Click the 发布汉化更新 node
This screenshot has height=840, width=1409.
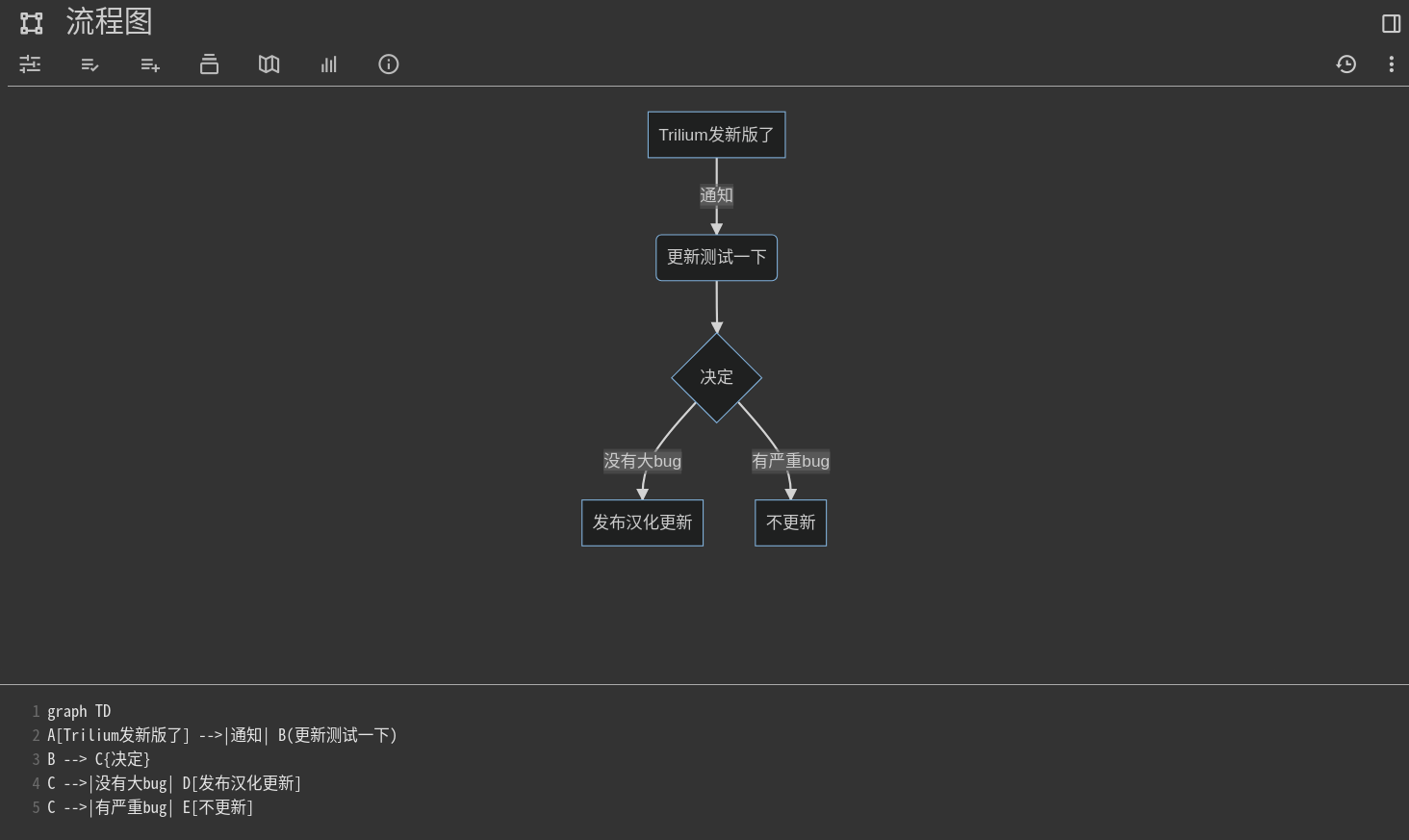[x=642, y=522]
